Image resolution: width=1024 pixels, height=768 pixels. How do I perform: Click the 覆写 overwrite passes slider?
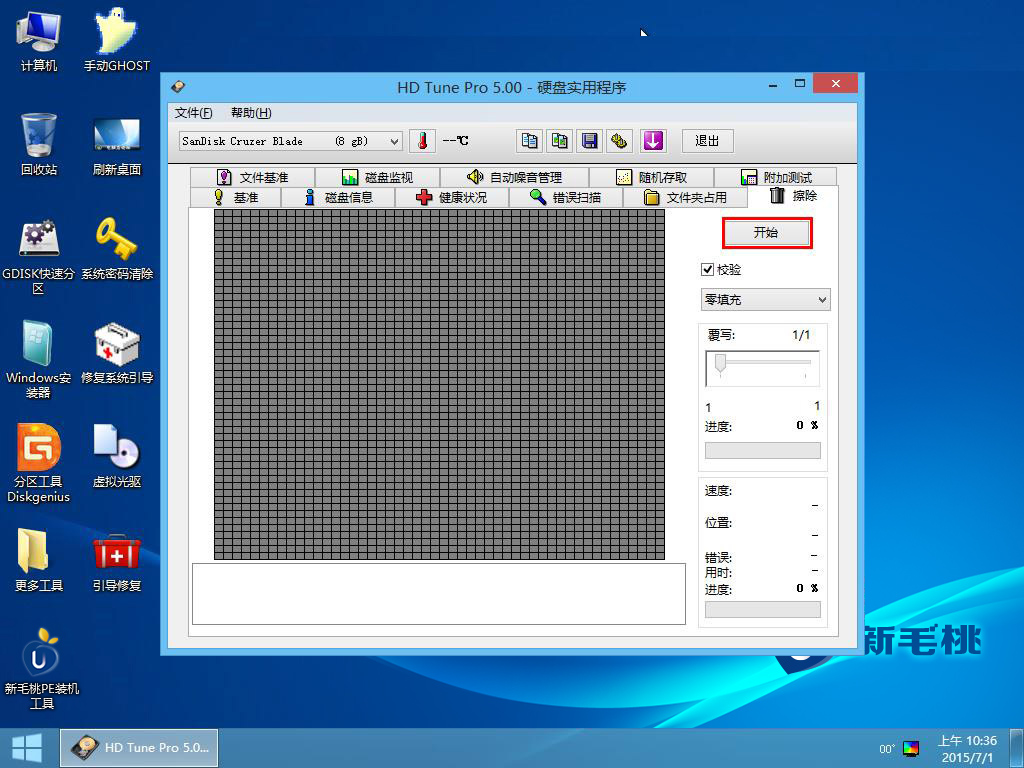coord(762,368)
